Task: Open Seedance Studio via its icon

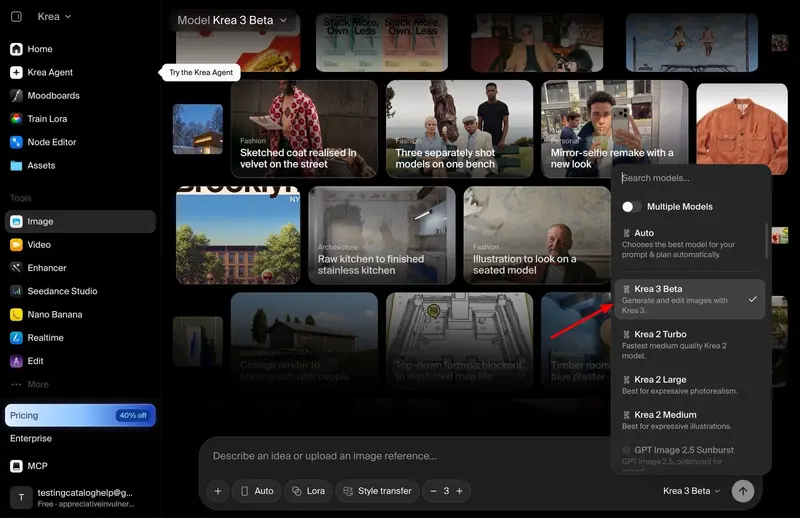Action: (x=16, y=291)
